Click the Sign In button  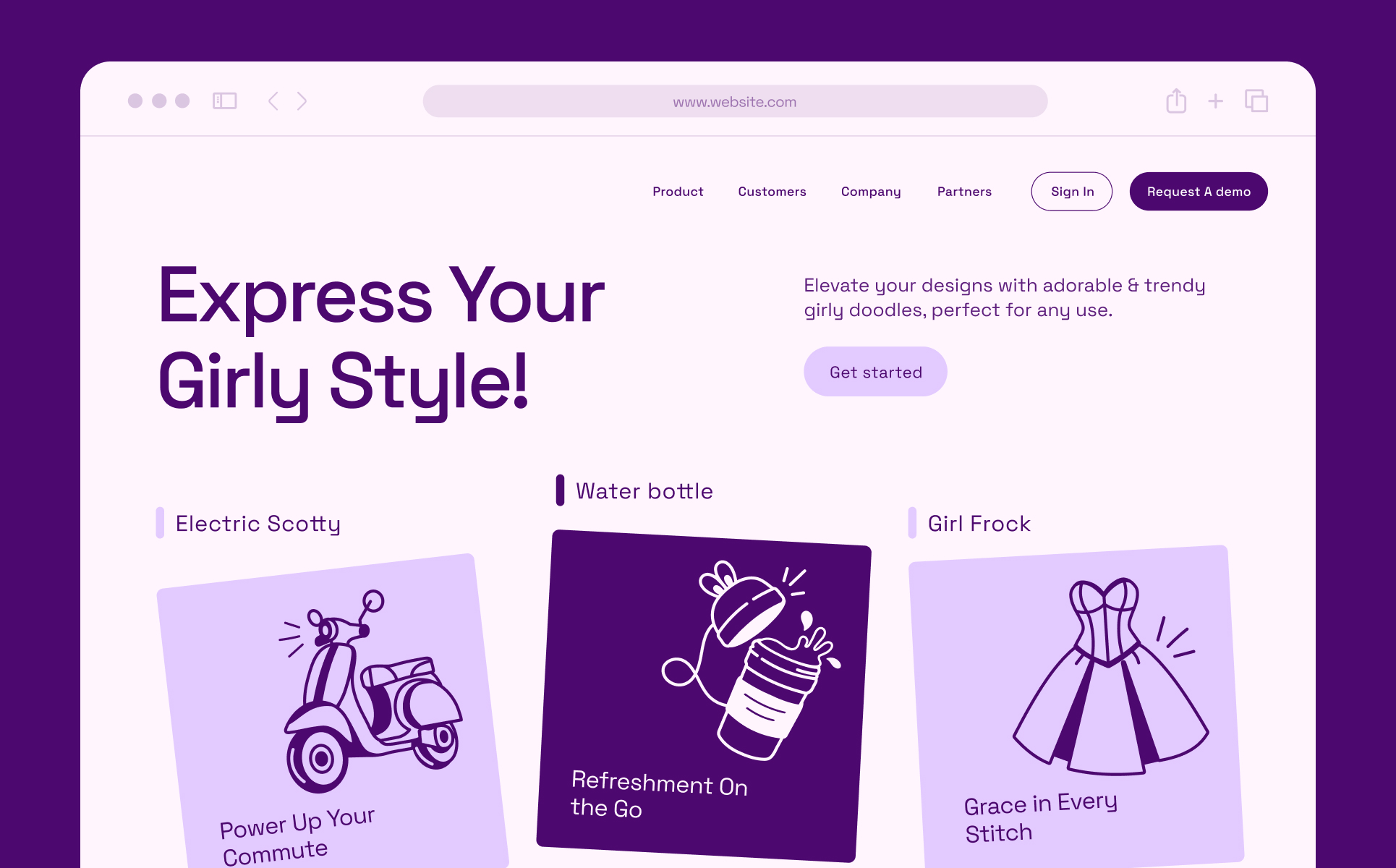[x=1072, y=192]
